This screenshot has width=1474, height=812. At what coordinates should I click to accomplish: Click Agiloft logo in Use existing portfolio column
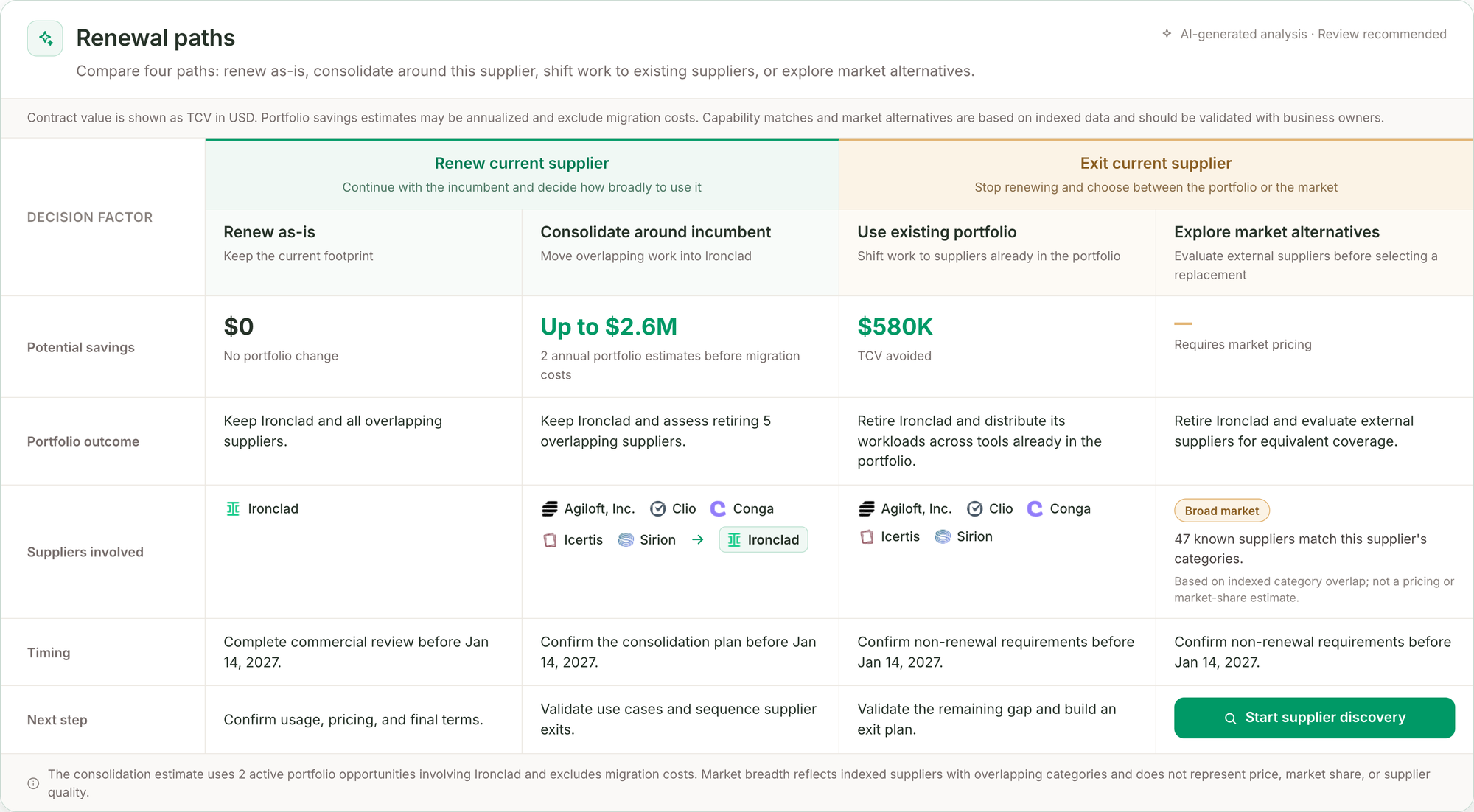coord(867,508)
